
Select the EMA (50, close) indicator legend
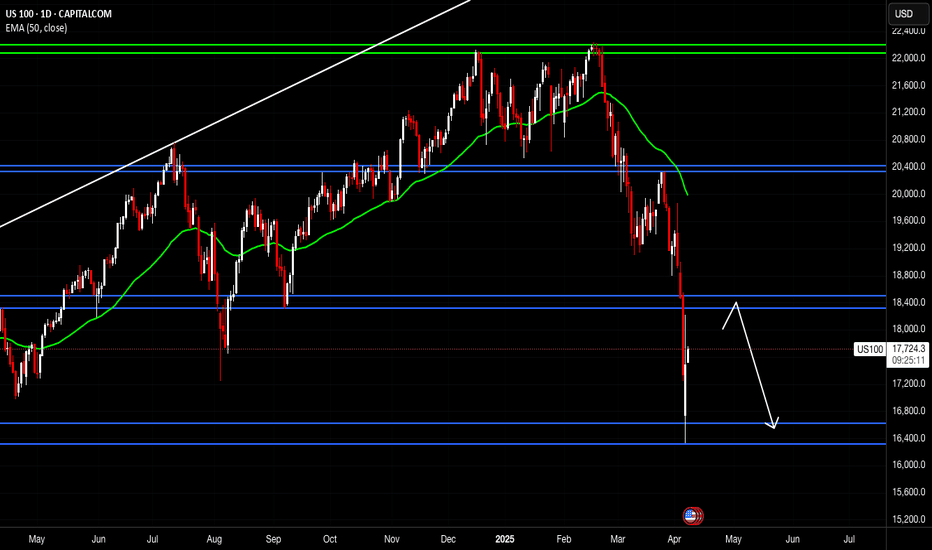(36, 28)
